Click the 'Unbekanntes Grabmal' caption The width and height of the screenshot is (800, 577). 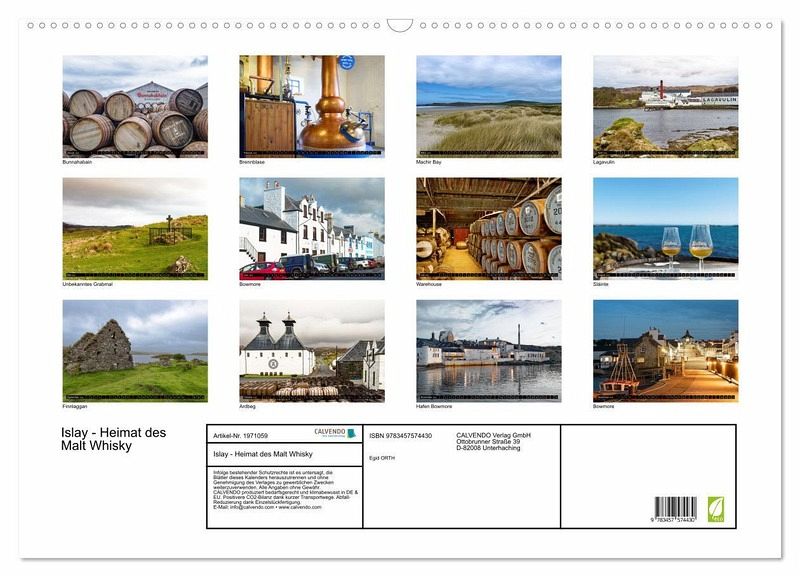pyautogui.click(x=87, y=284)
